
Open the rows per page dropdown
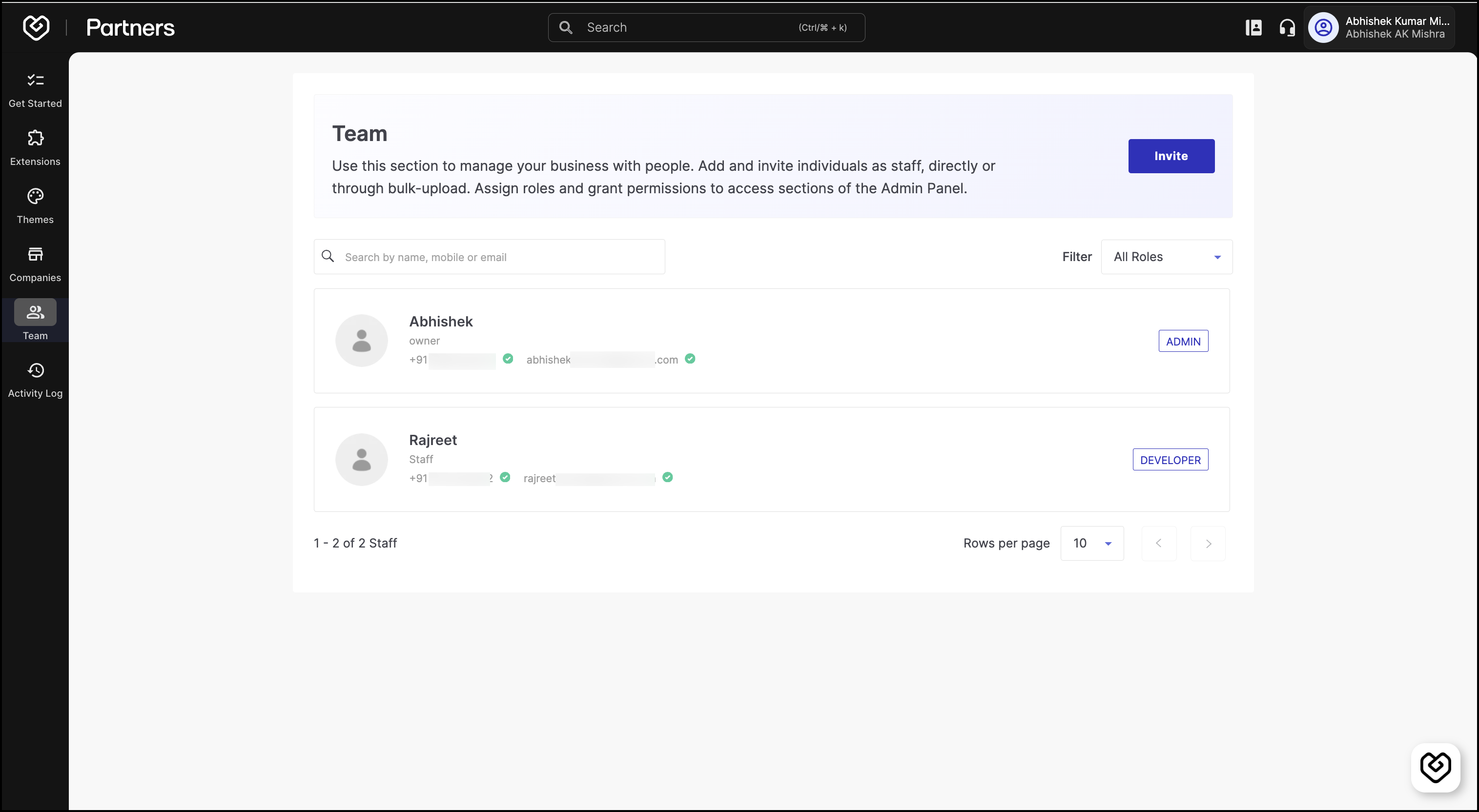pos(1092,544)
